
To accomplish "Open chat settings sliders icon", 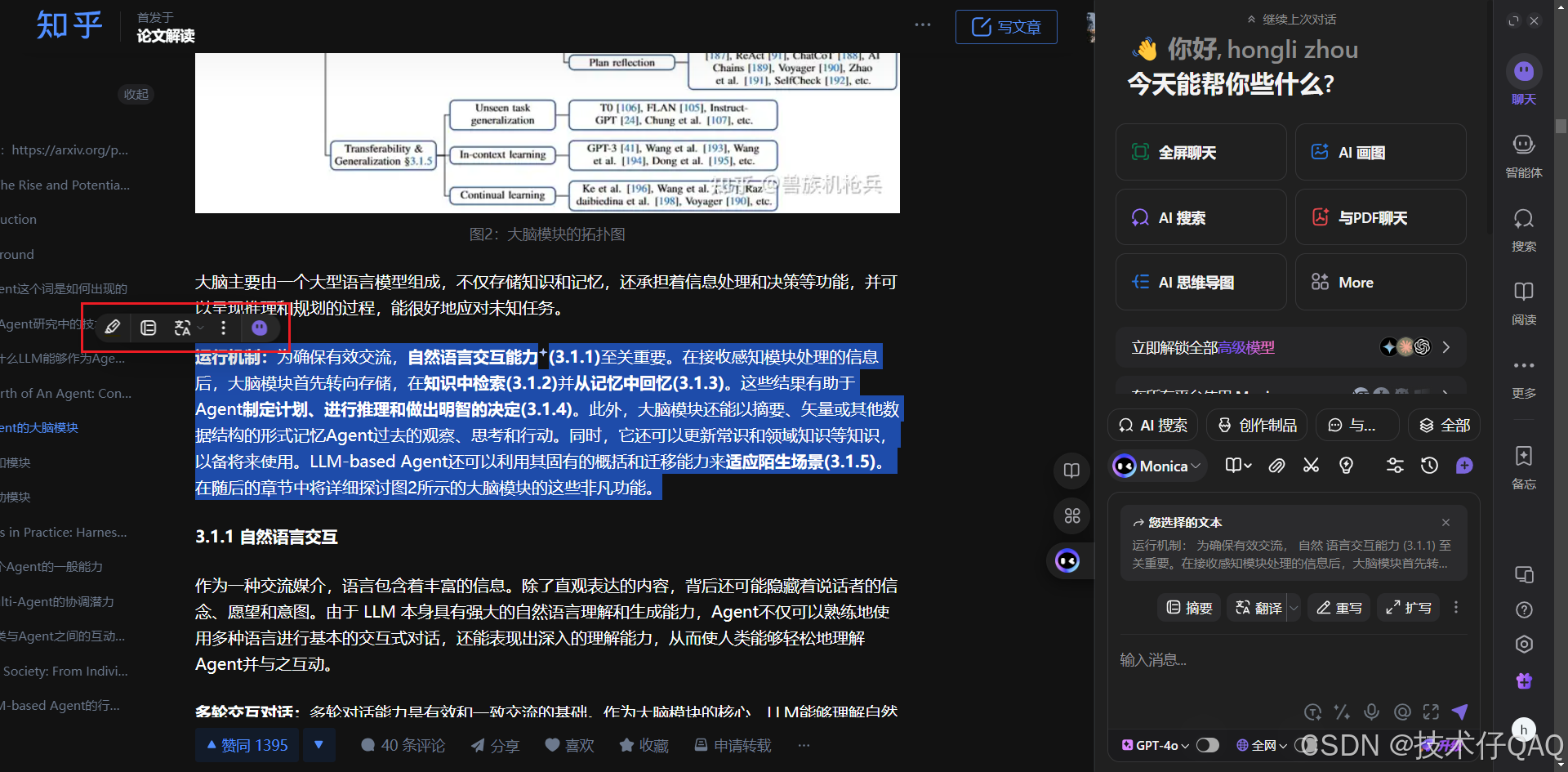I will (x=1395, y=466).
